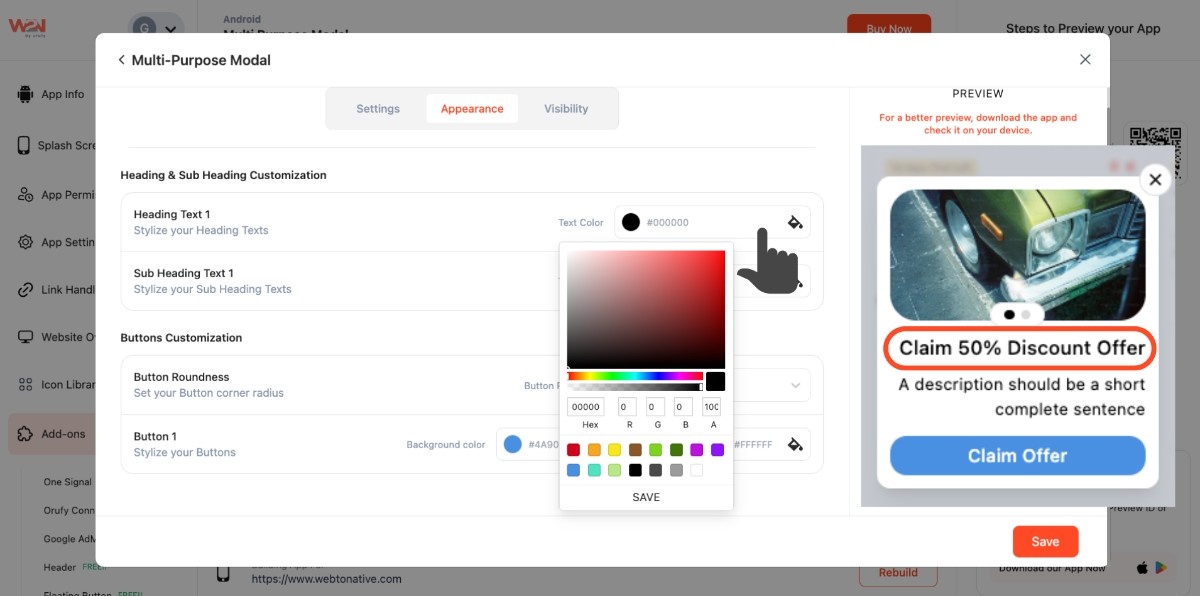Viewport: 1200px width, 596px height.
Task: Switch to the Settings tab
Action: [x=378, y=108]
